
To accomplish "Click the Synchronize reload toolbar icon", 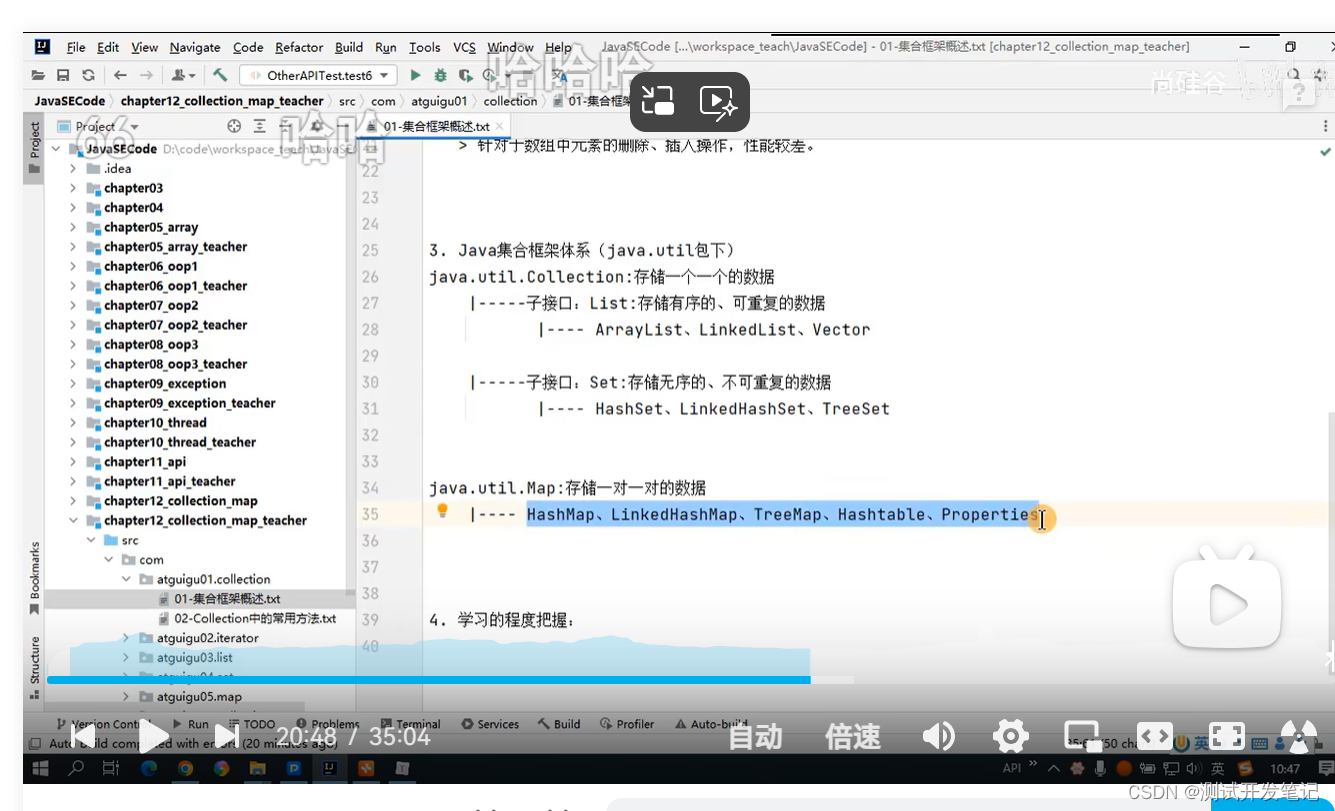I will point(88,75).
